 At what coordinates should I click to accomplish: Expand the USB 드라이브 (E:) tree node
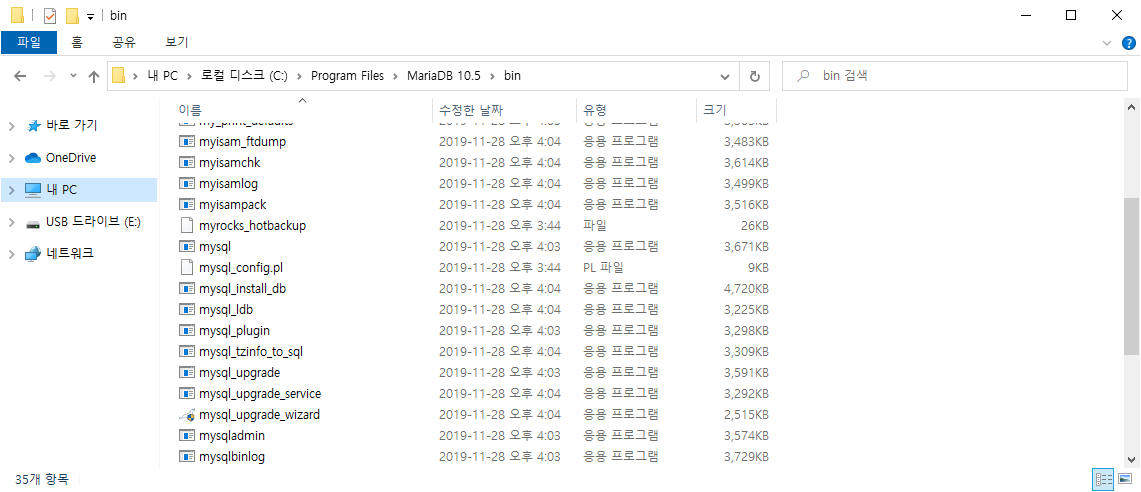click(11, 222)
